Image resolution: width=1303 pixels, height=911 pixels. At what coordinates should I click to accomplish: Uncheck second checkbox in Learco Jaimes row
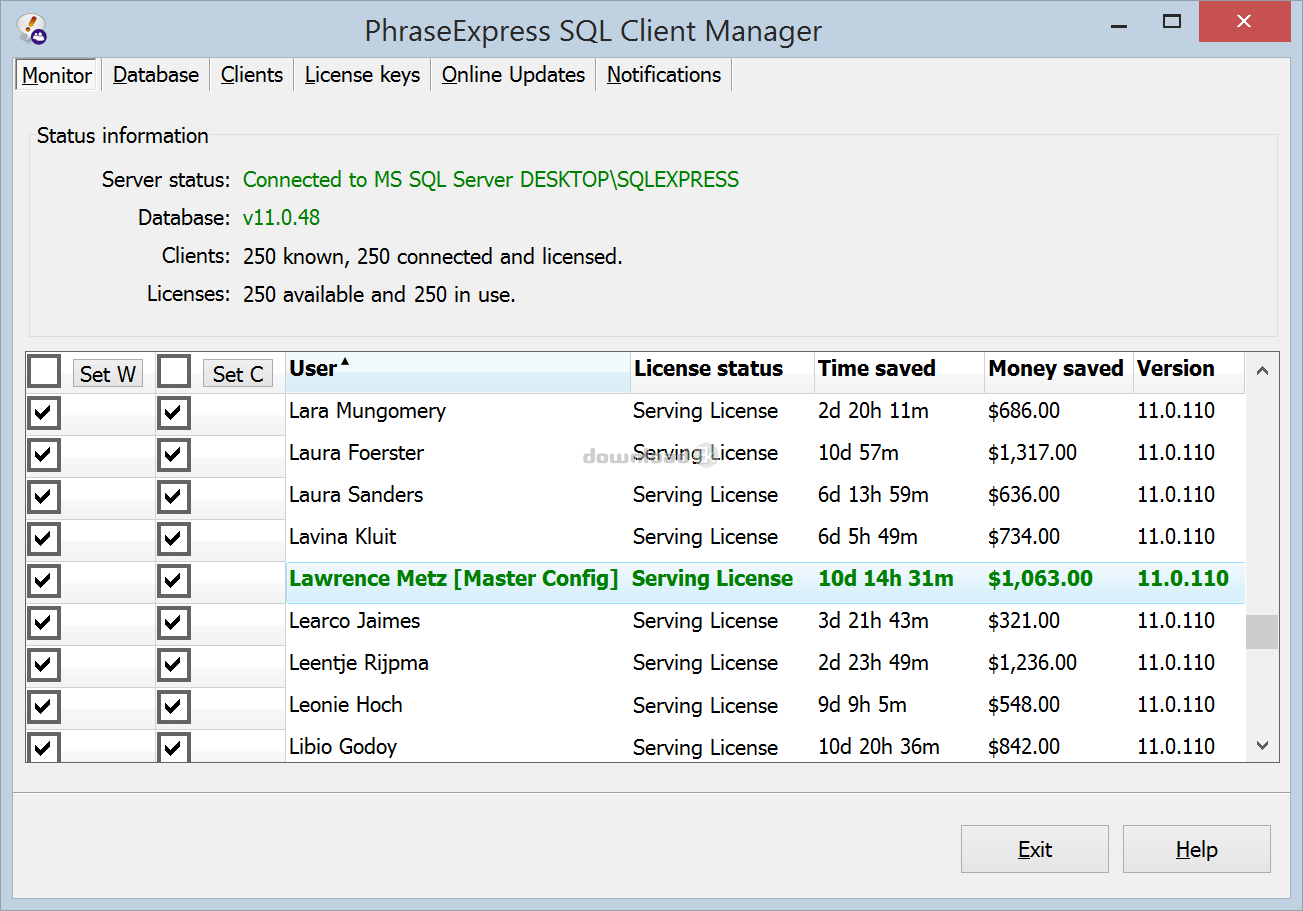[174, 623]
